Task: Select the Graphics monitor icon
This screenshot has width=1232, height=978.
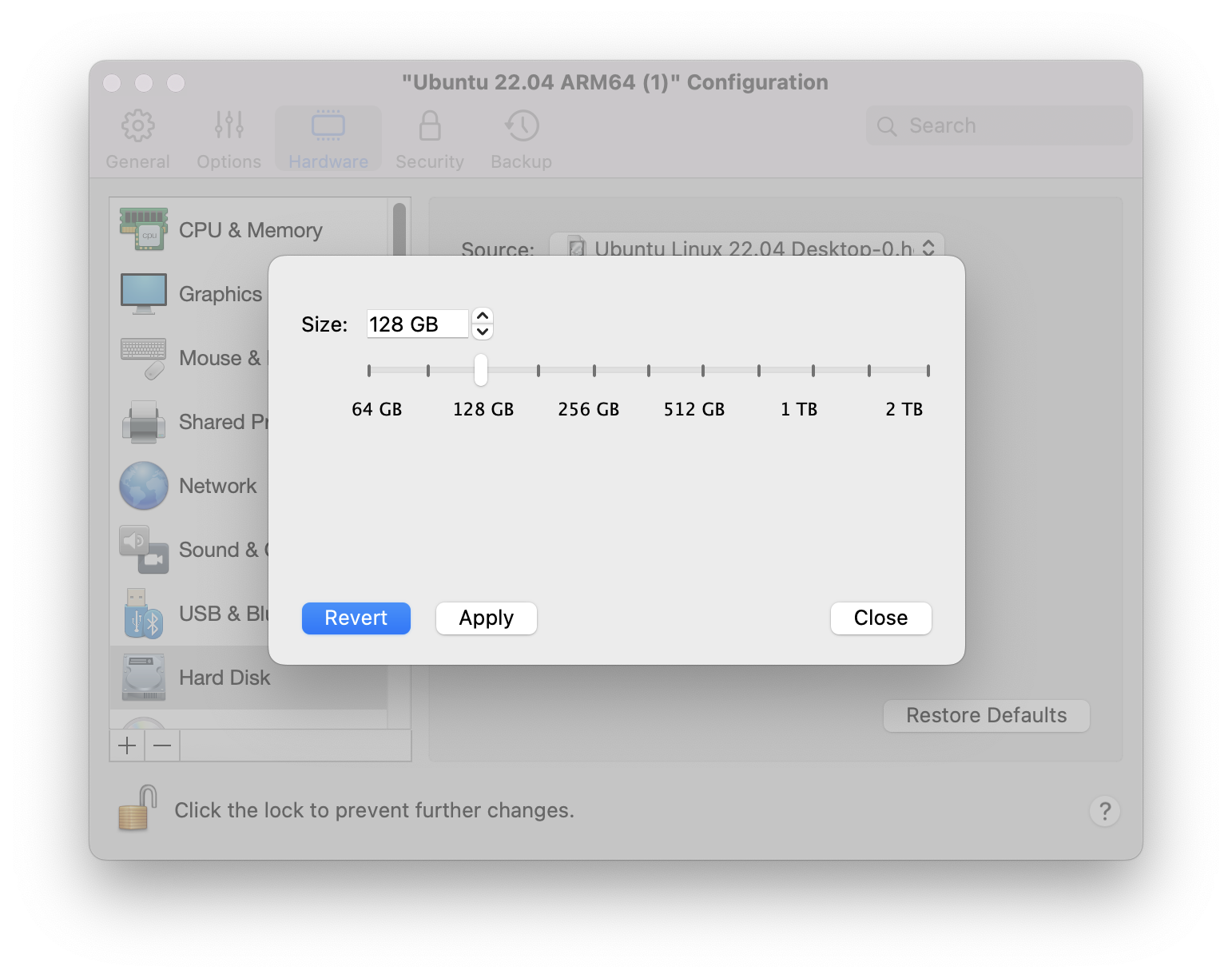Action: tap(144, 293)
